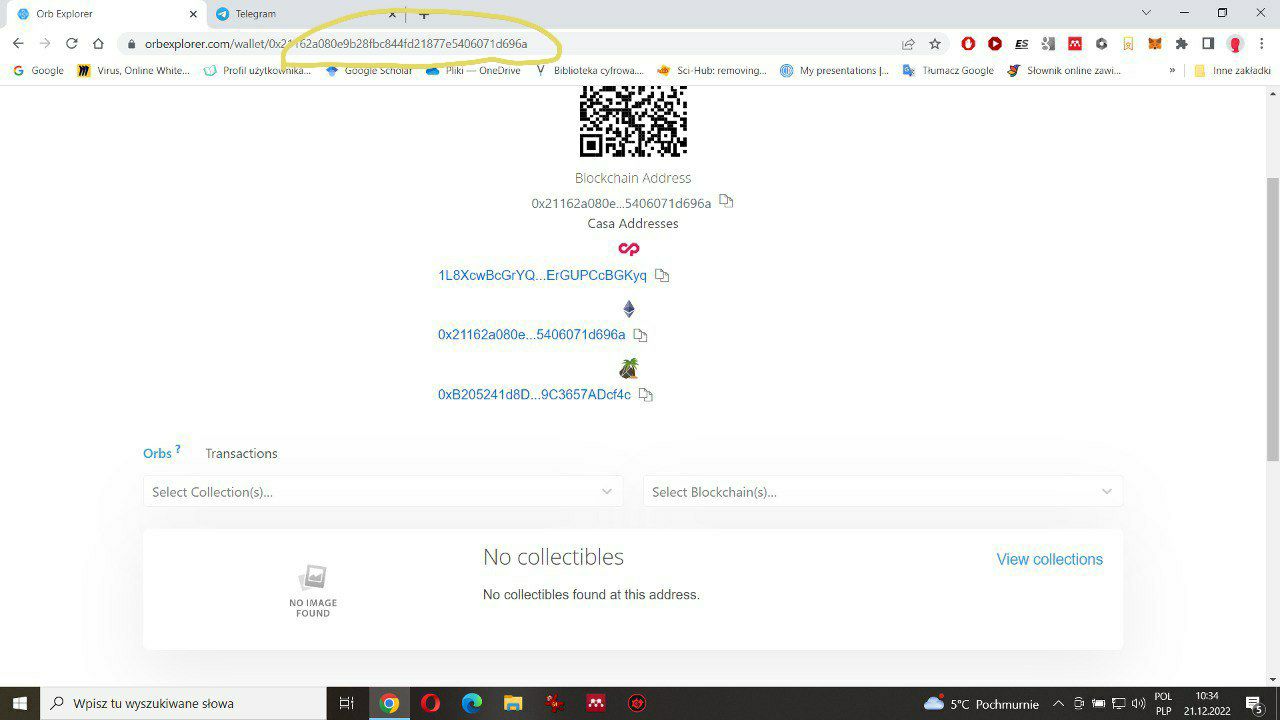Toggle the browser side panel
The height and width of the screenshot is (720, 1280).
point(1208,44)
